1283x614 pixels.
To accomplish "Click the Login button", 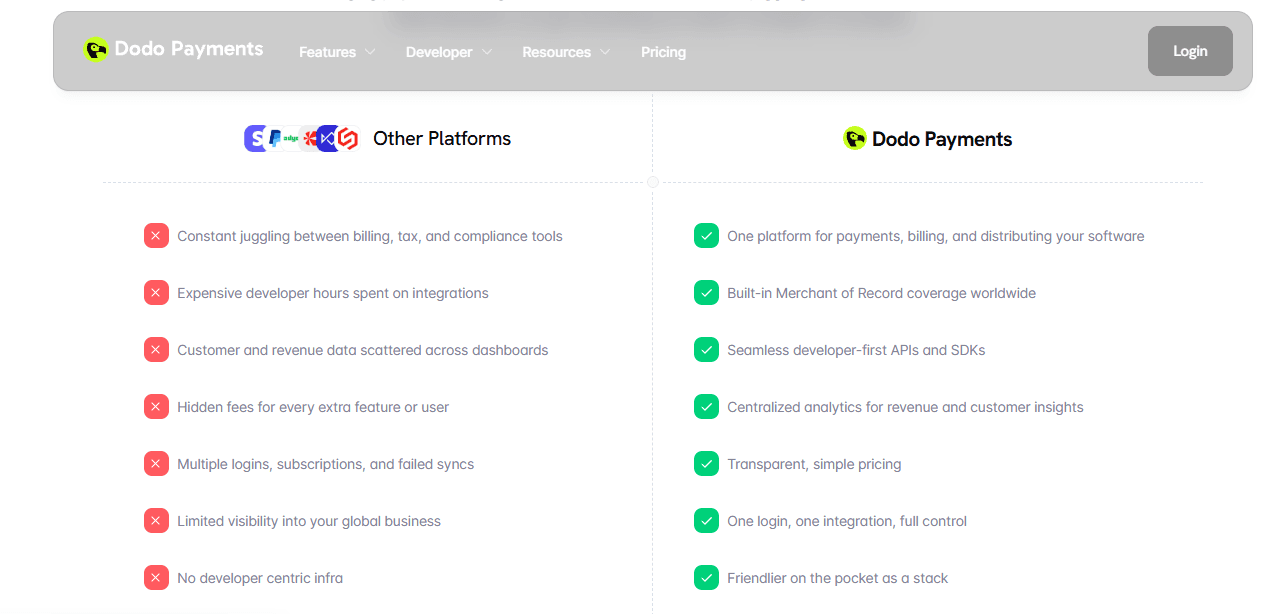I will pyautogui.click(x=1190, y=51).
